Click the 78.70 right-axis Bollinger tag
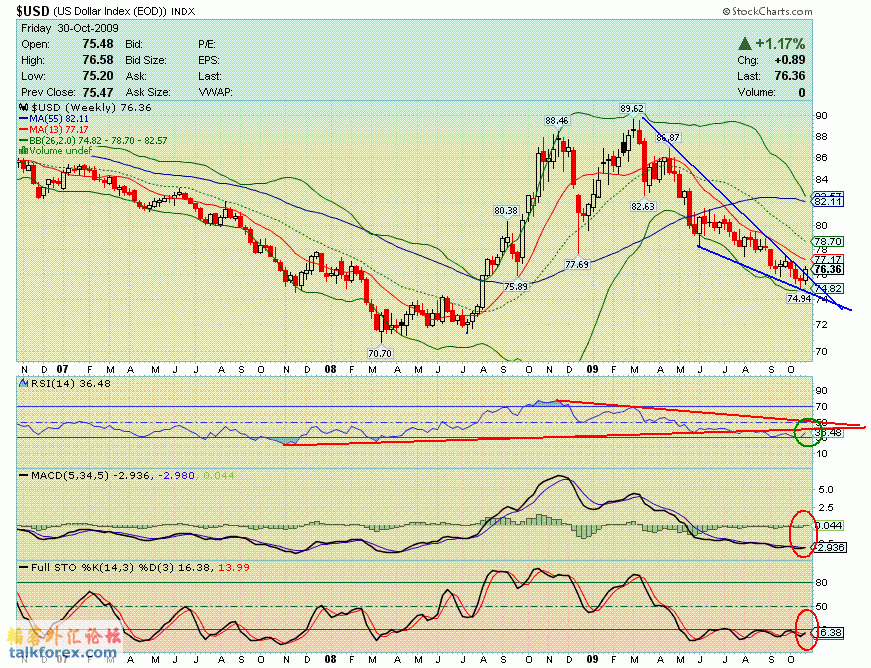 pos(828,242)
